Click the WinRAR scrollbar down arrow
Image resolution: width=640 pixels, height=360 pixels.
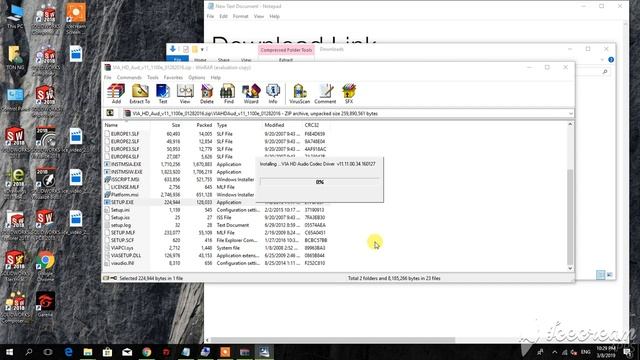click(x=570, y=268)
